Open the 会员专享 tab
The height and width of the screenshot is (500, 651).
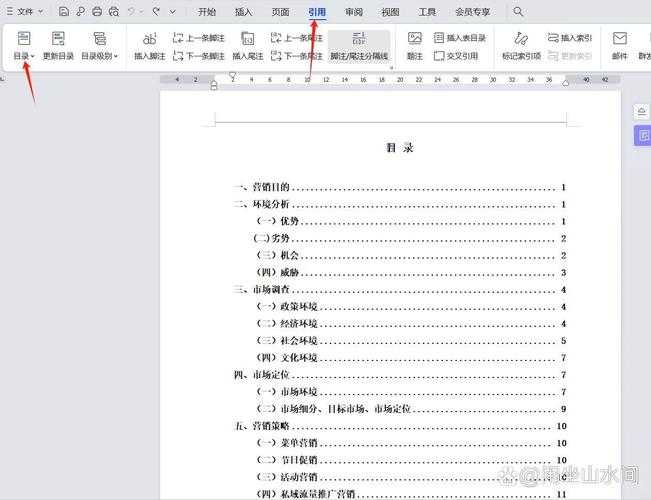473,12
